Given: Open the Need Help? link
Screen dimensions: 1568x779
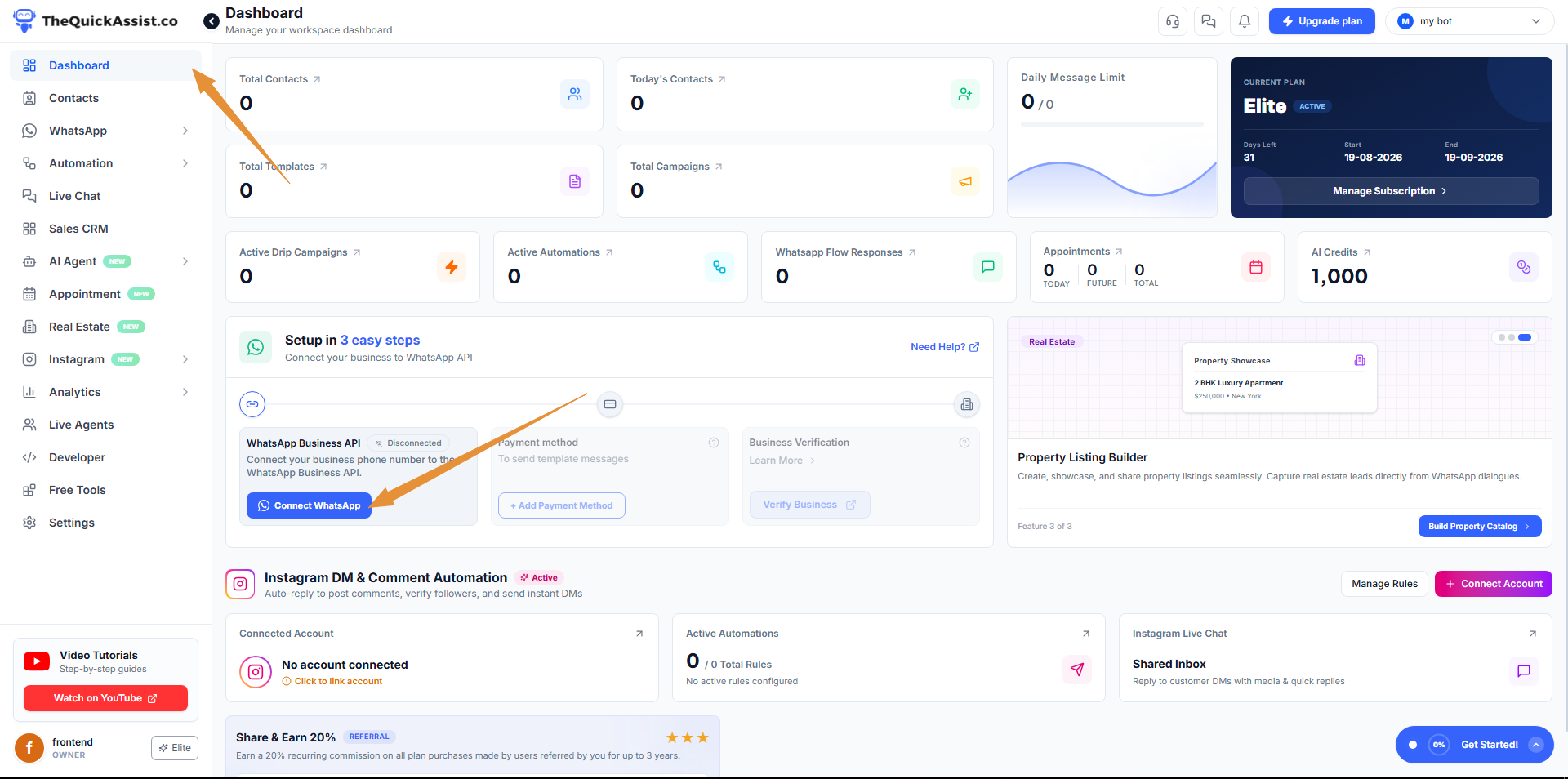Looking at the screenshot, I should coord(945,347).
